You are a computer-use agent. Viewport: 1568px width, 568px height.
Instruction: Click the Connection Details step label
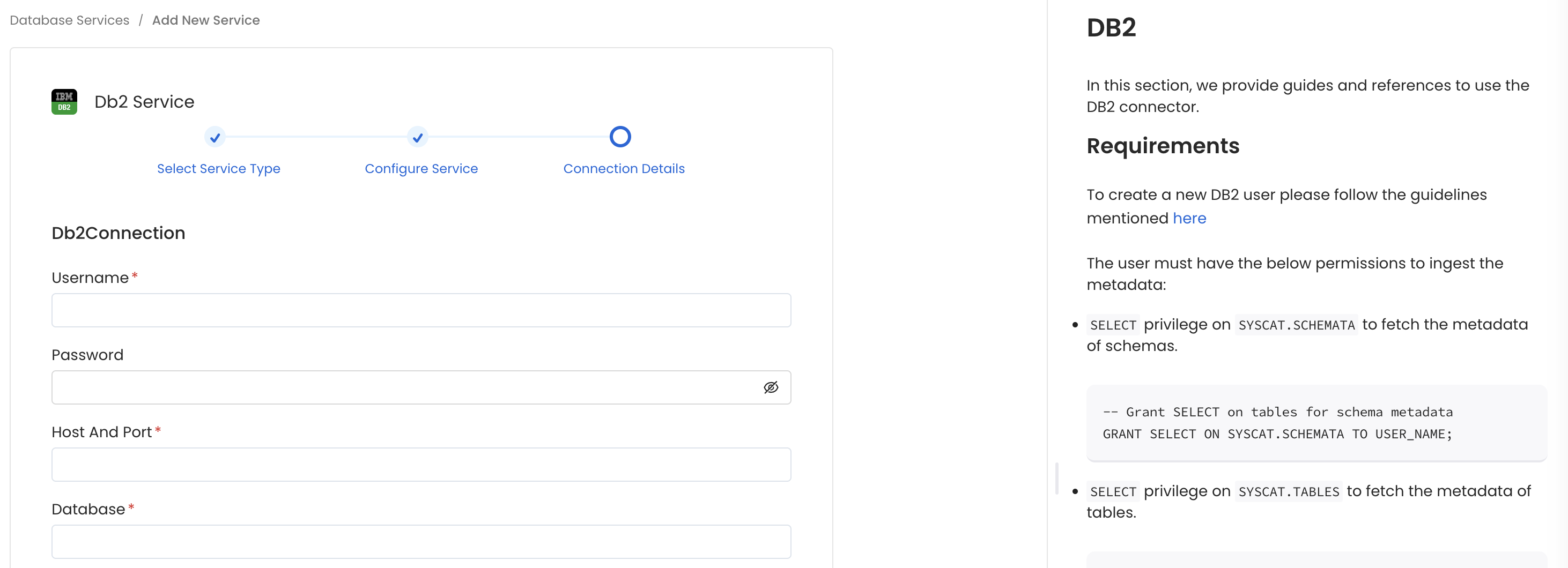(623, 168)
